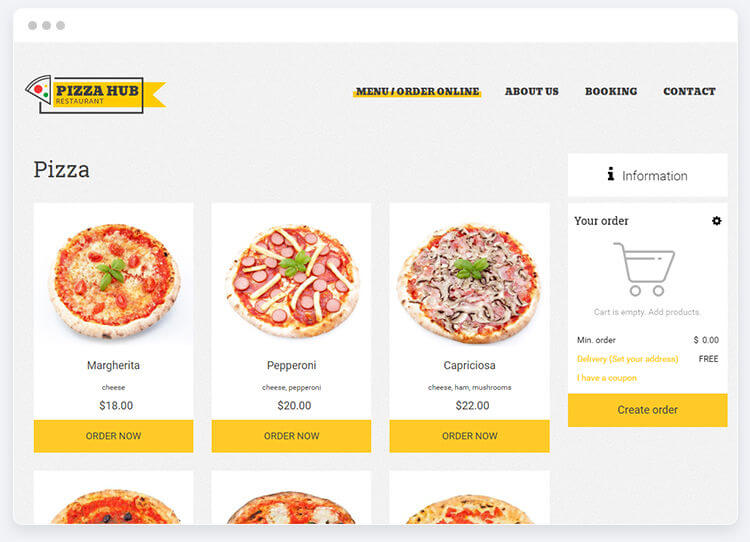Open the Booking menu item

611,91
